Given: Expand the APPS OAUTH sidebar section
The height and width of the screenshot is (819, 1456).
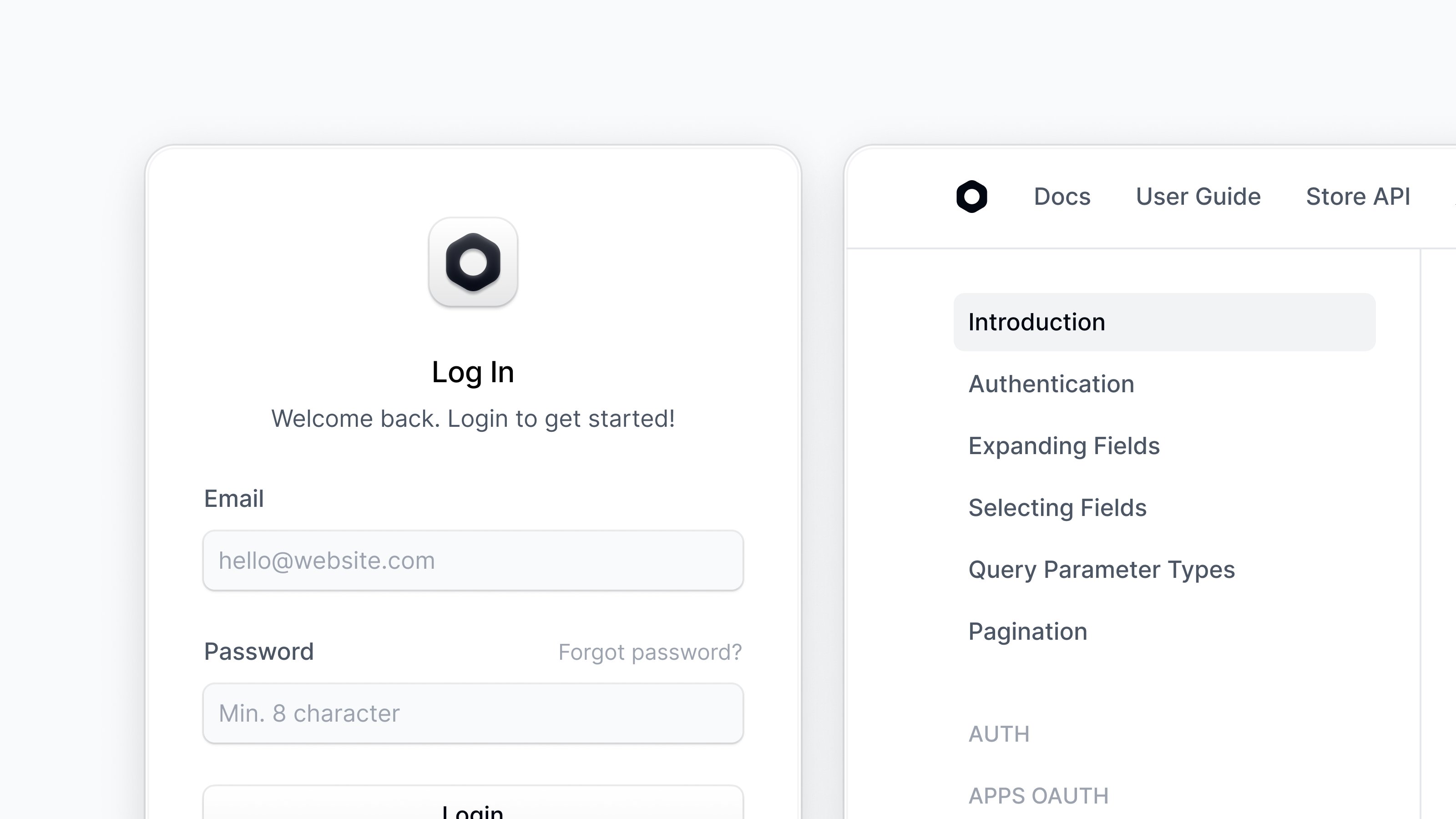Looking at the screenshot, I should coord(1038,796).
